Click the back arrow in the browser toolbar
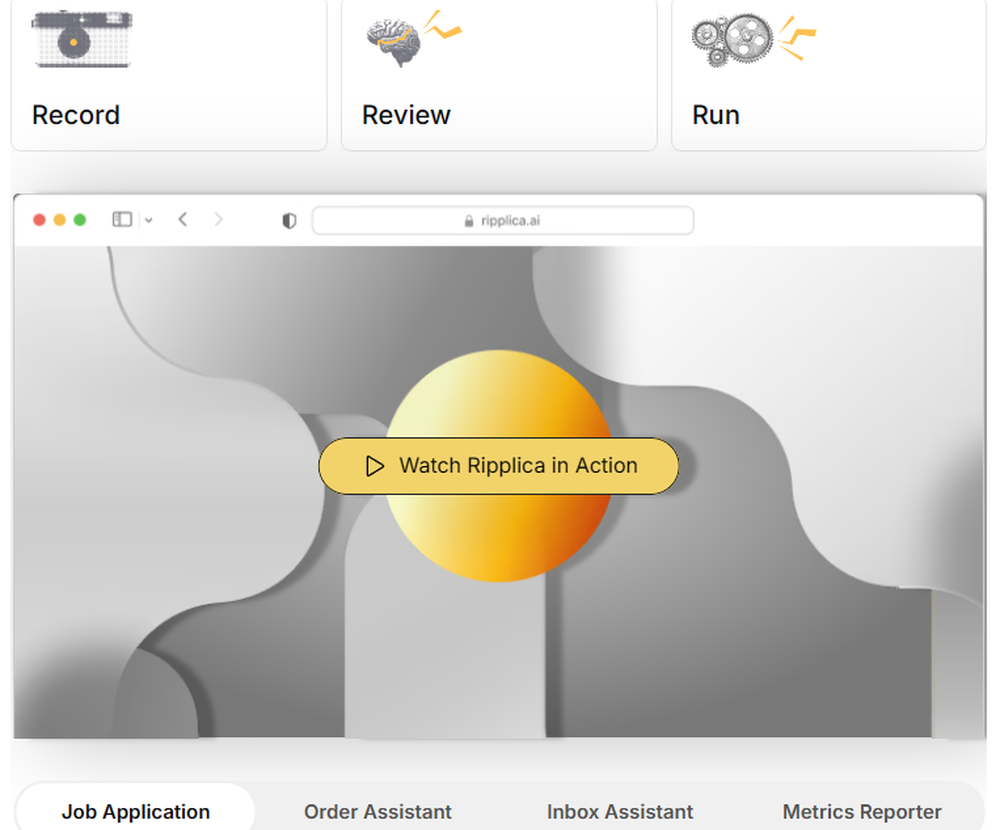The height and width of the screenshot is (830, 1000). tap(182, 220)
